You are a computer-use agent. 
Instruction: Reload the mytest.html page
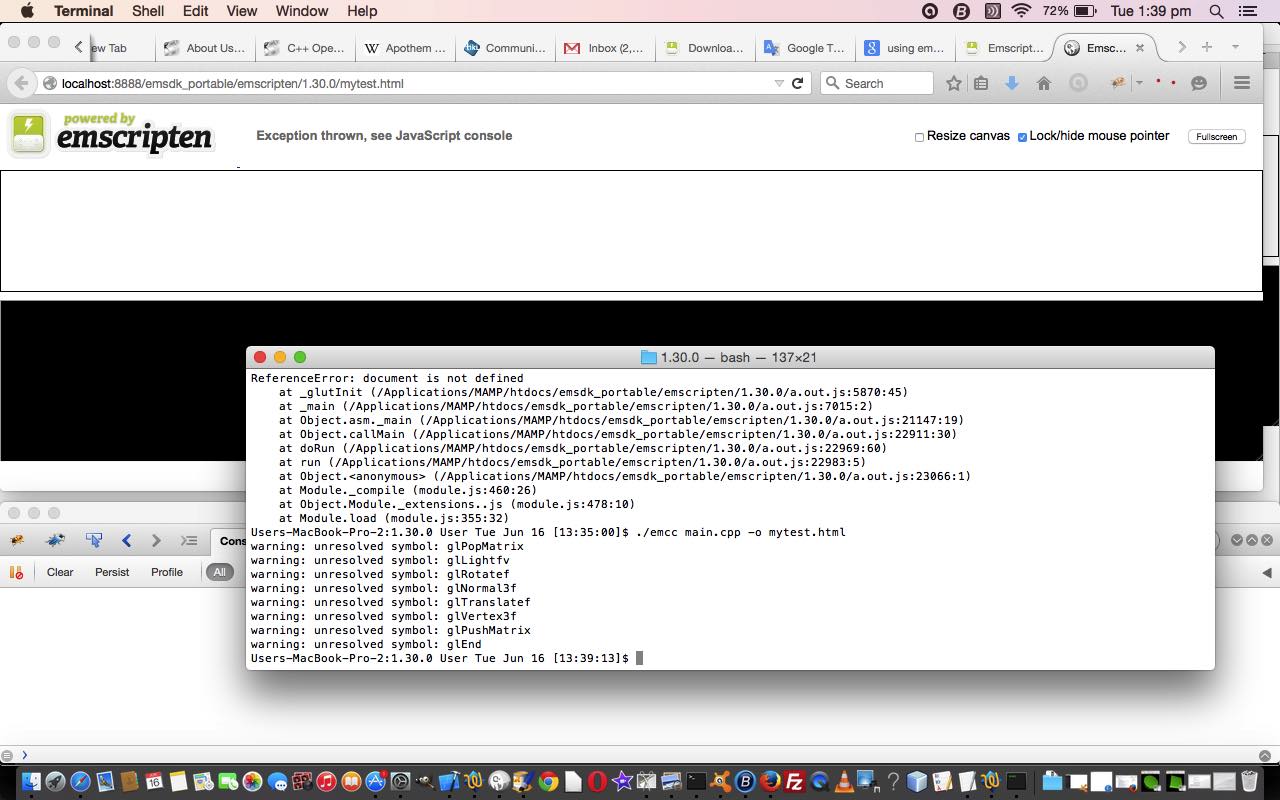(x=797, y=83)
